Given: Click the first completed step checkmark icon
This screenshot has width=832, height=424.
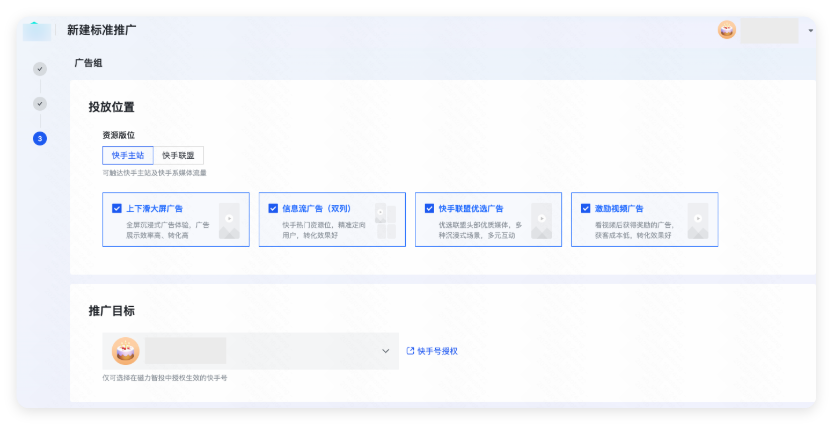Looking at the screenshot, I should pyautogui.click(x=40, y=69).
